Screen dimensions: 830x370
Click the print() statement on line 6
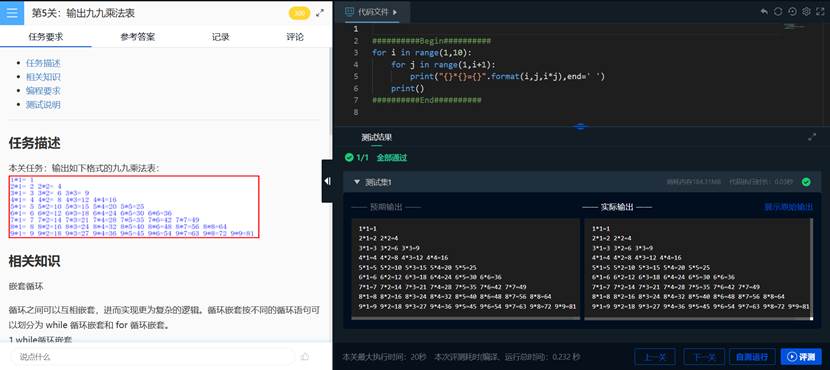(x=408, y=88)
